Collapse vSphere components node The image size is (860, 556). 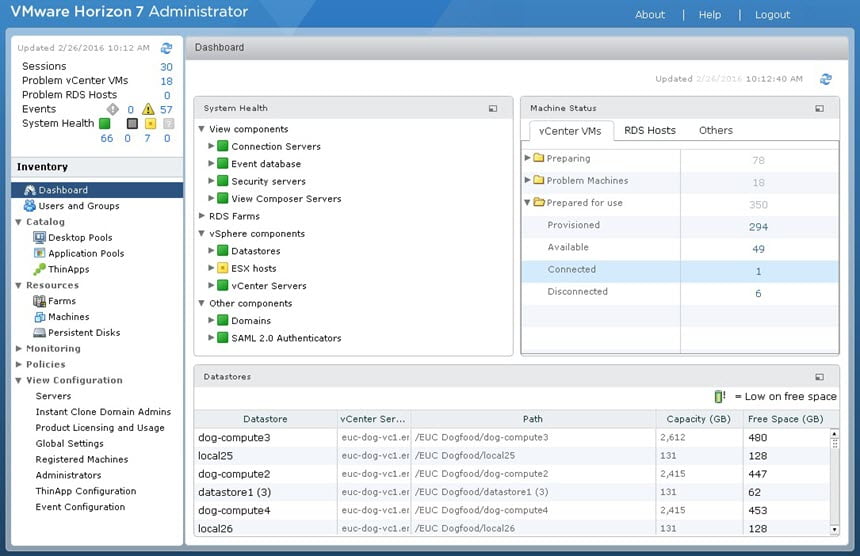click(x=201, y=234)
